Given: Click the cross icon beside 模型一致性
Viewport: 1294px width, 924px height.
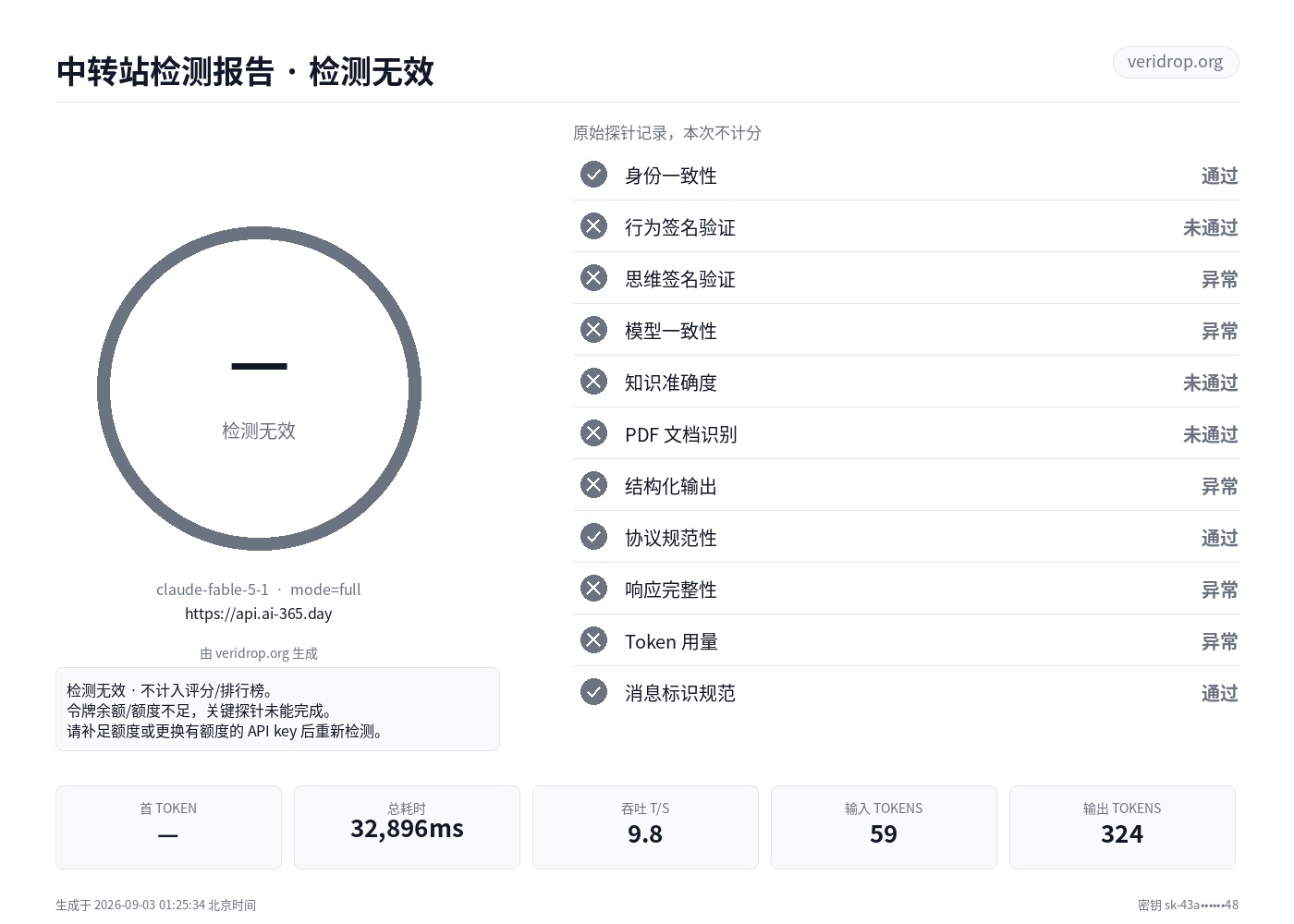Looking at the screenshot, I should [x=593, y=330].
